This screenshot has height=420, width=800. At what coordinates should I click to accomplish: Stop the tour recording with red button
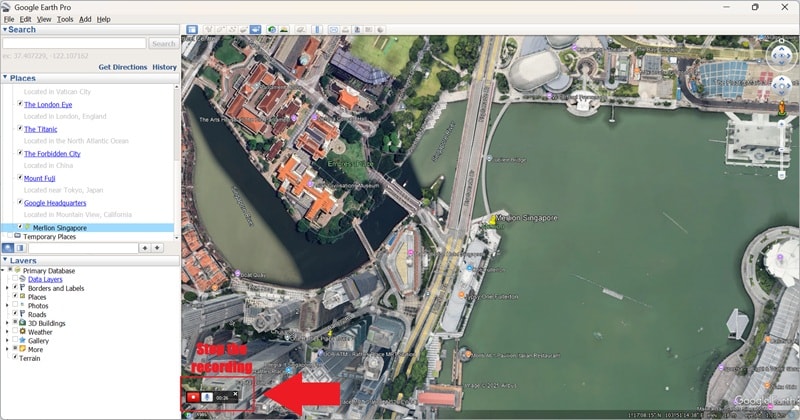193,397
